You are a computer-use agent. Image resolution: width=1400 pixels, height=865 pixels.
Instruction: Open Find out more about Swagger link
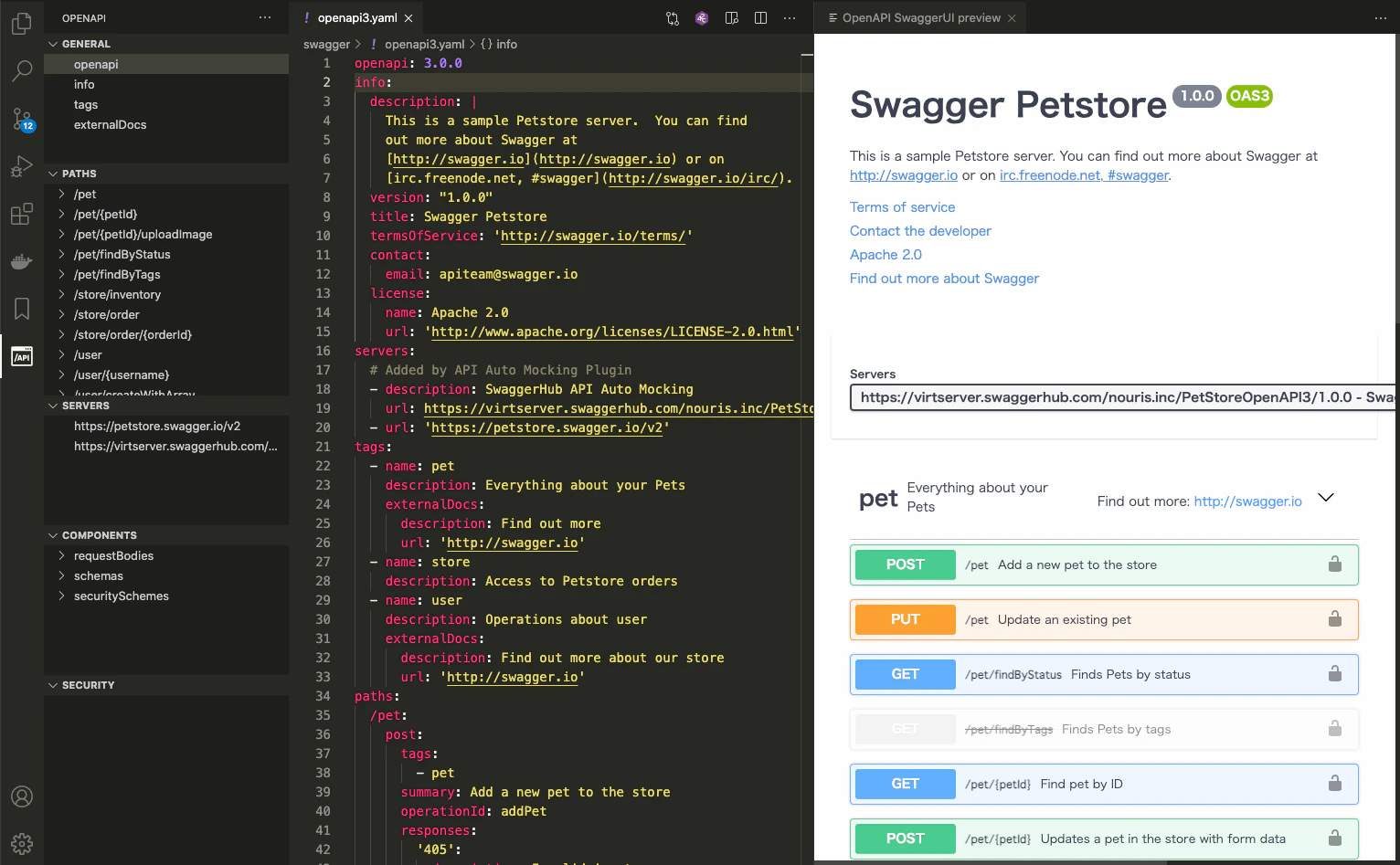pos(944,279)
